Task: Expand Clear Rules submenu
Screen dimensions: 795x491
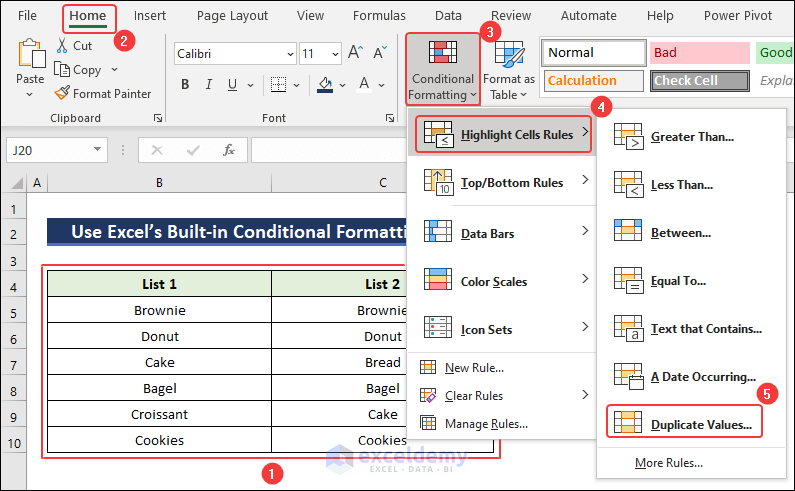Action: [503, 395]
